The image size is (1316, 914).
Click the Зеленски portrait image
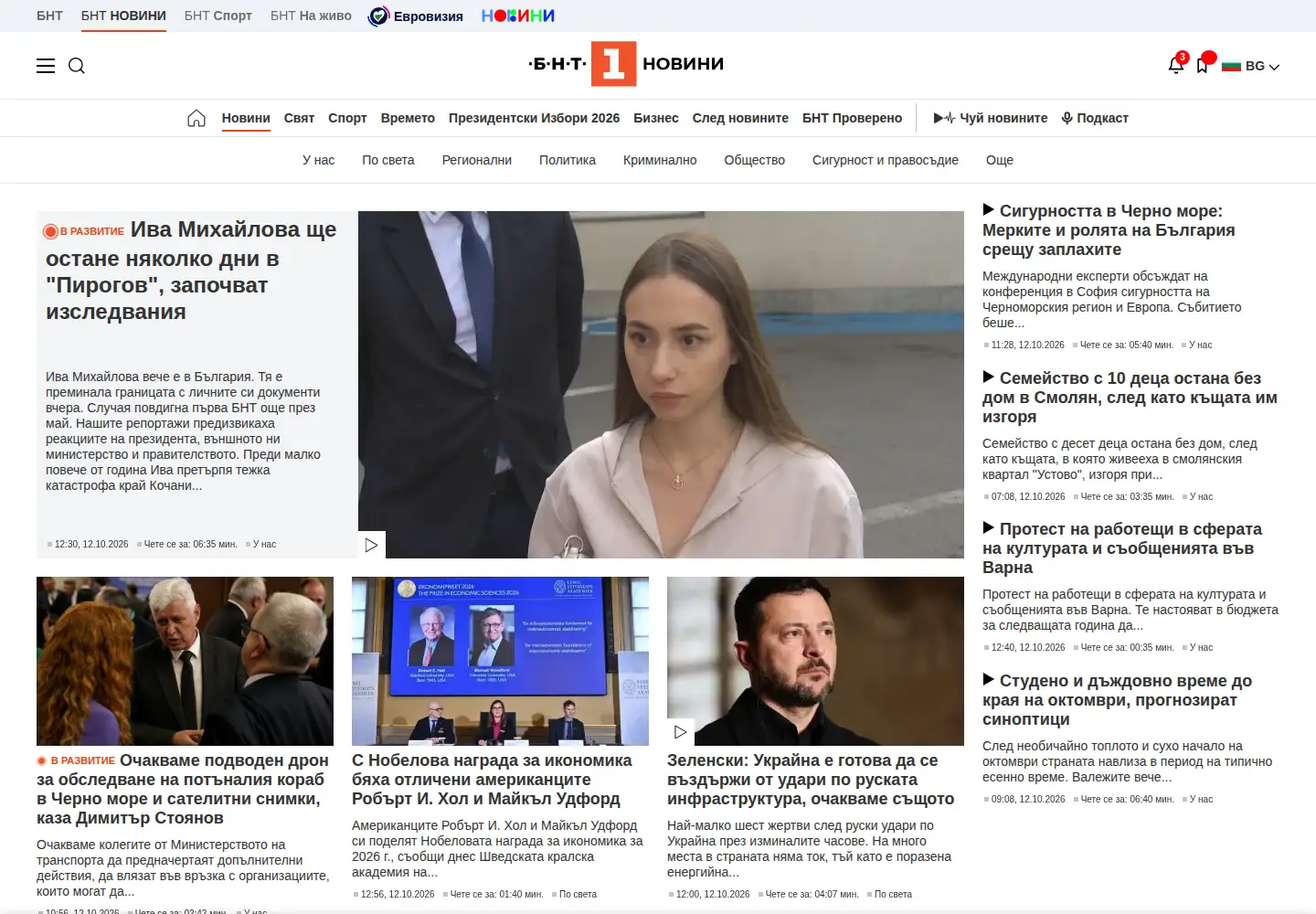pos(815,661)
